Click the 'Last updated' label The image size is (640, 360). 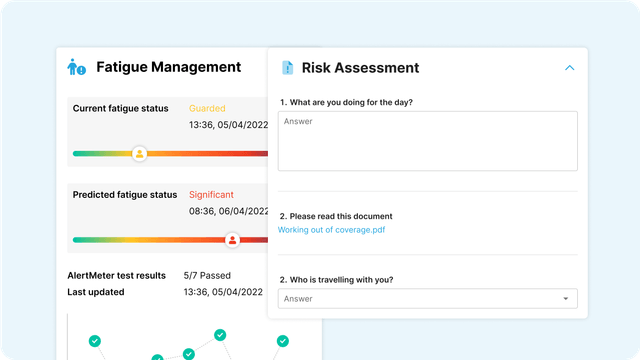(96, 292)
